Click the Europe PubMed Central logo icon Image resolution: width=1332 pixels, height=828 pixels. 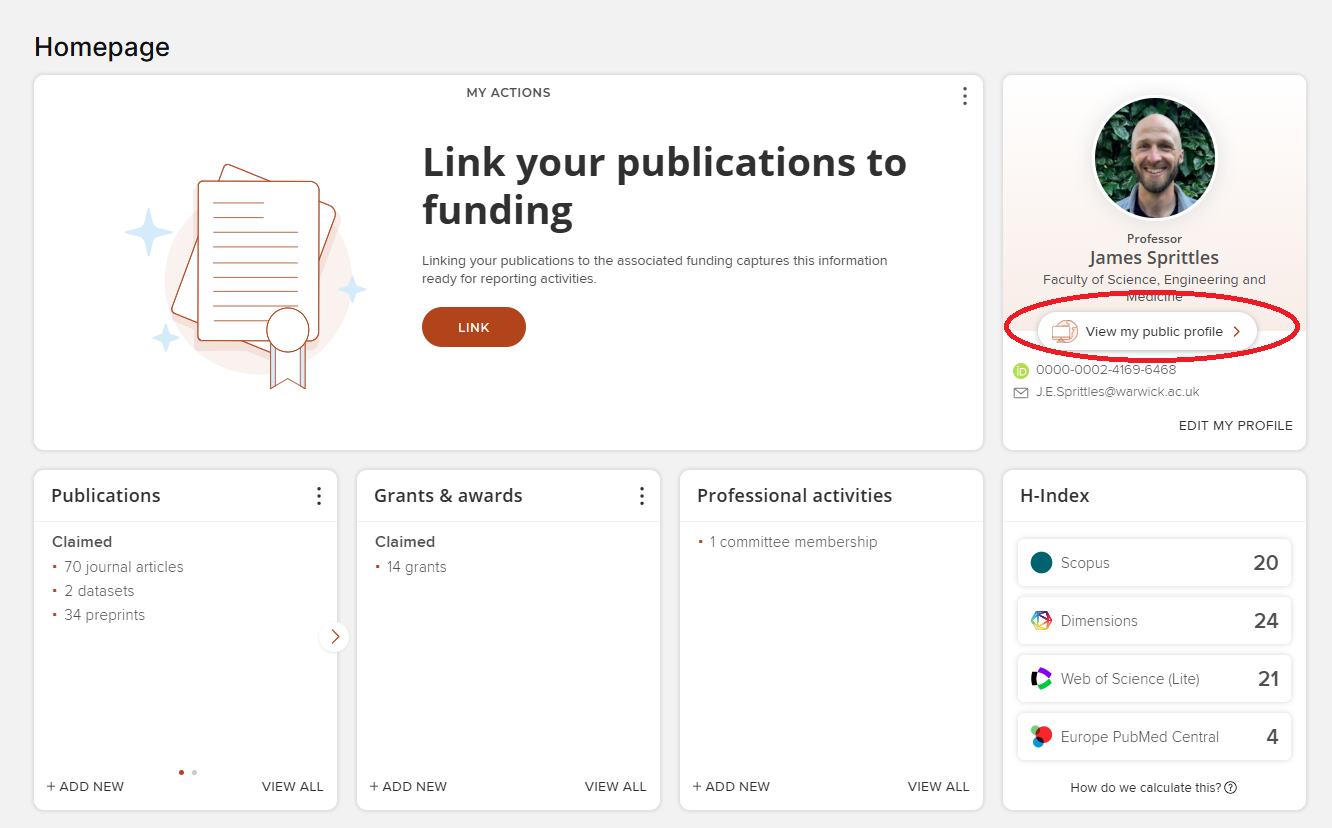(x=1041, y=737)
